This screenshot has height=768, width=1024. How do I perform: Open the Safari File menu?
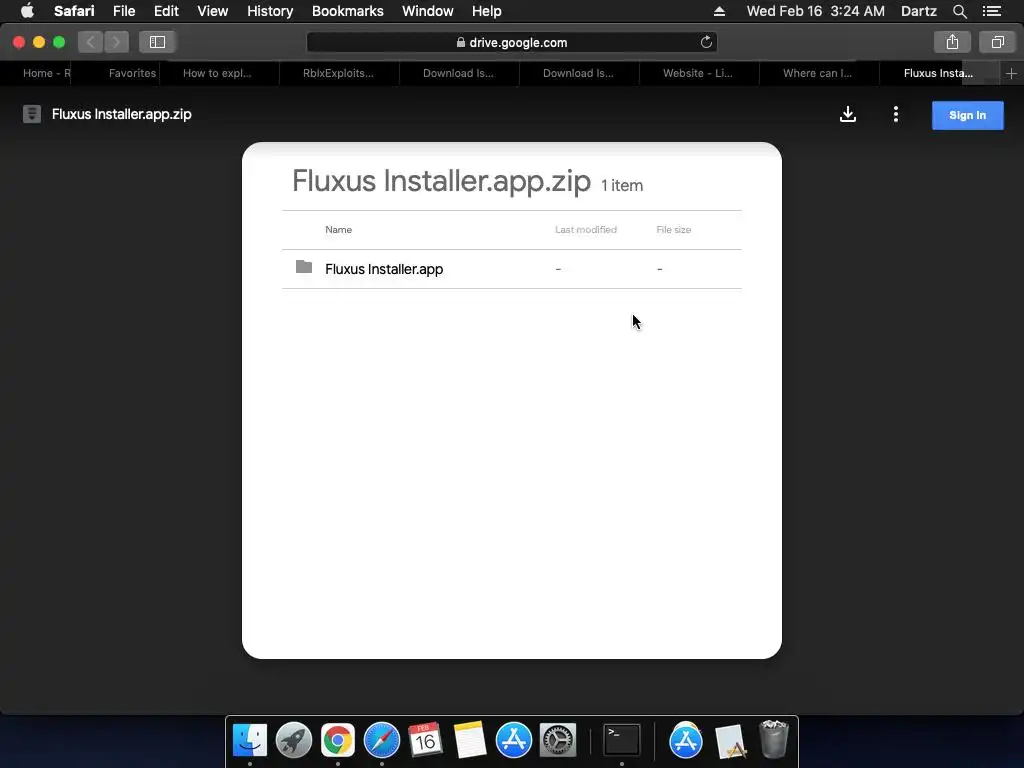point(123,11)
